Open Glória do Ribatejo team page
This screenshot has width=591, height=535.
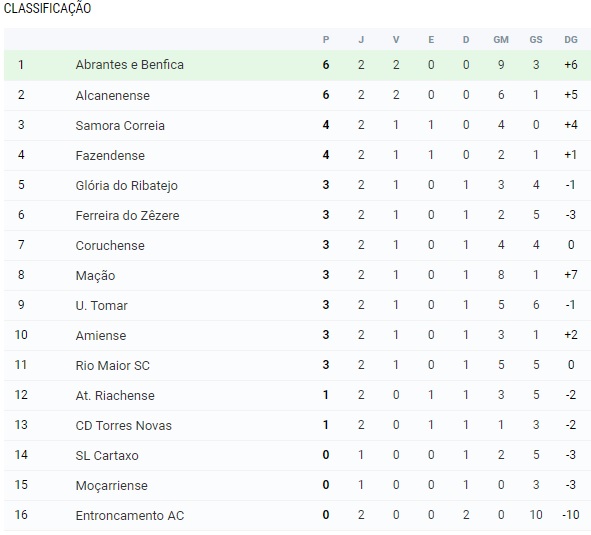click(126, 185)
